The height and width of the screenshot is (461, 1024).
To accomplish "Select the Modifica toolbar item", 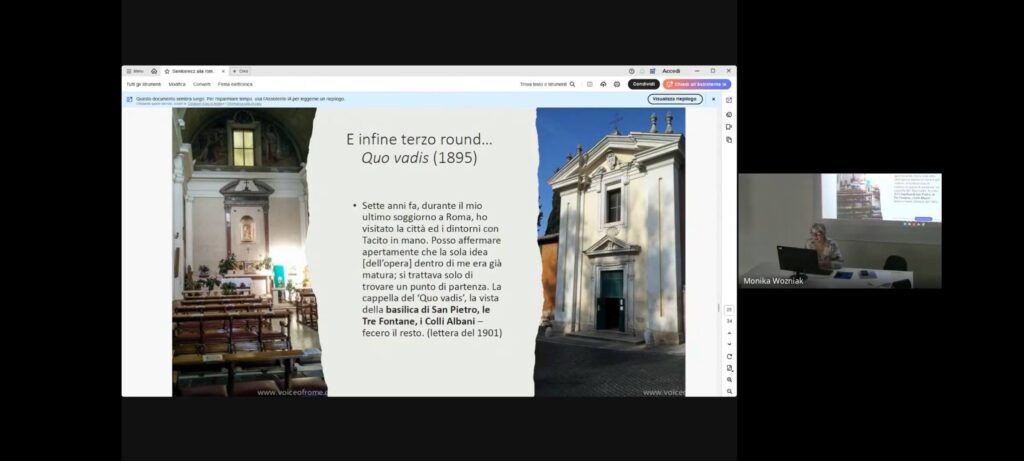I will click(177, 84).
